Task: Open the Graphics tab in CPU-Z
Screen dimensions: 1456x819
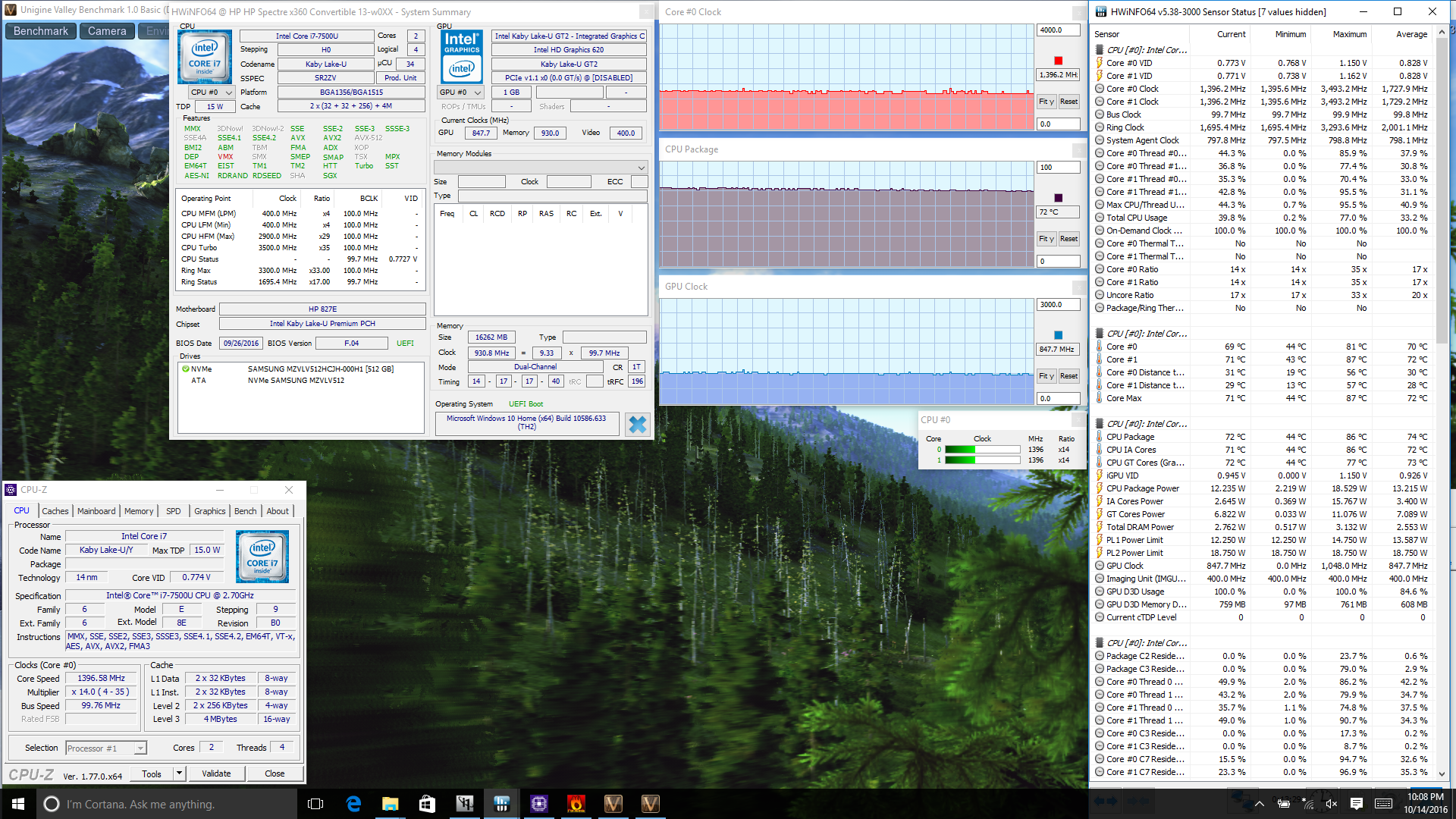Action: (x=209, y=511)
